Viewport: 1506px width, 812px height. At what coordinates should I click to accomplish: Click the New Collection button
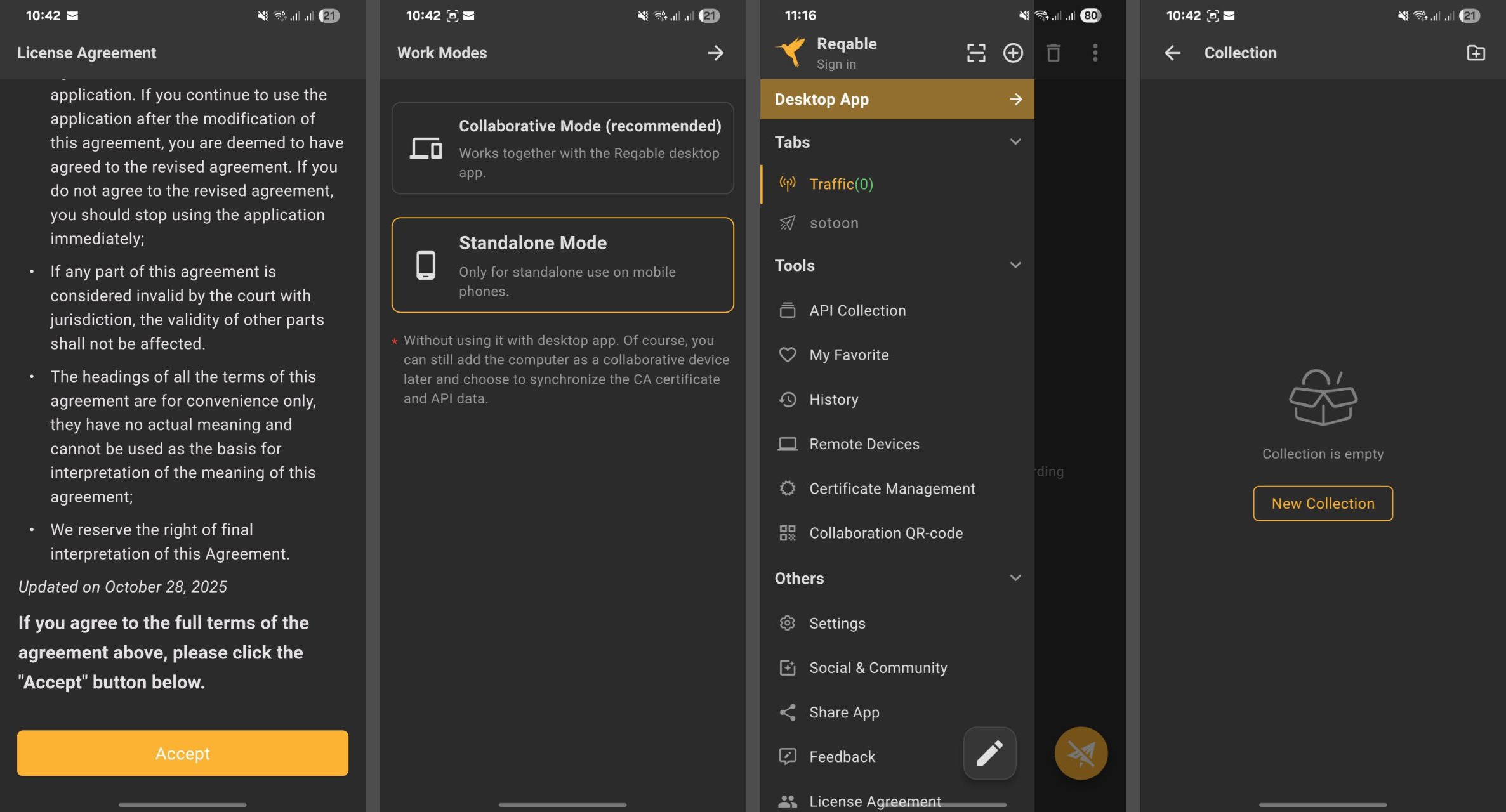coord(1323,504)
